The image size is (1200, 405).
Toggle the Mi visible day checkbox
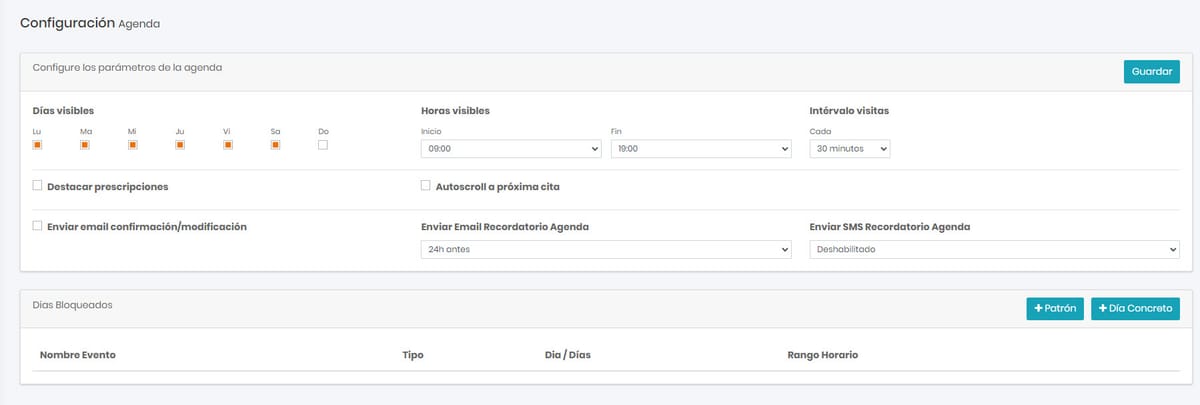coord(132,145)
